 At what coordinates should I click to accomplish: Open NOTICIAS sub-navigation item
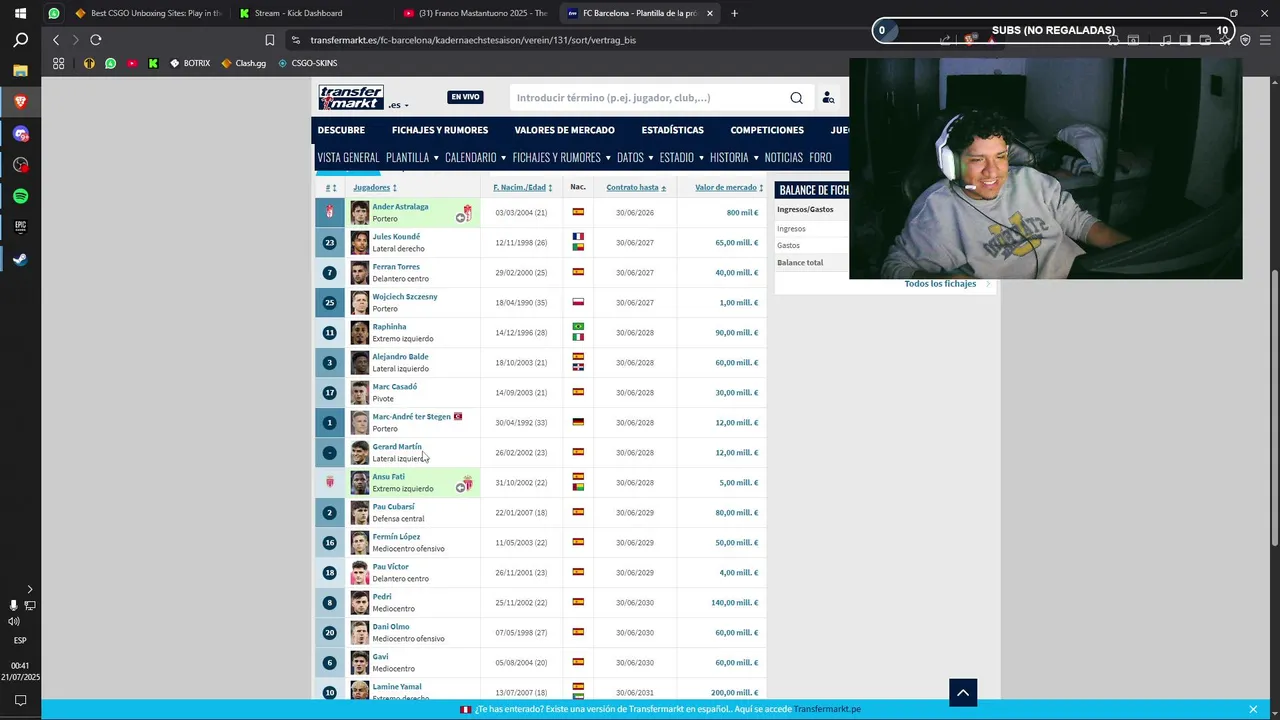click(x=784, y=158)
